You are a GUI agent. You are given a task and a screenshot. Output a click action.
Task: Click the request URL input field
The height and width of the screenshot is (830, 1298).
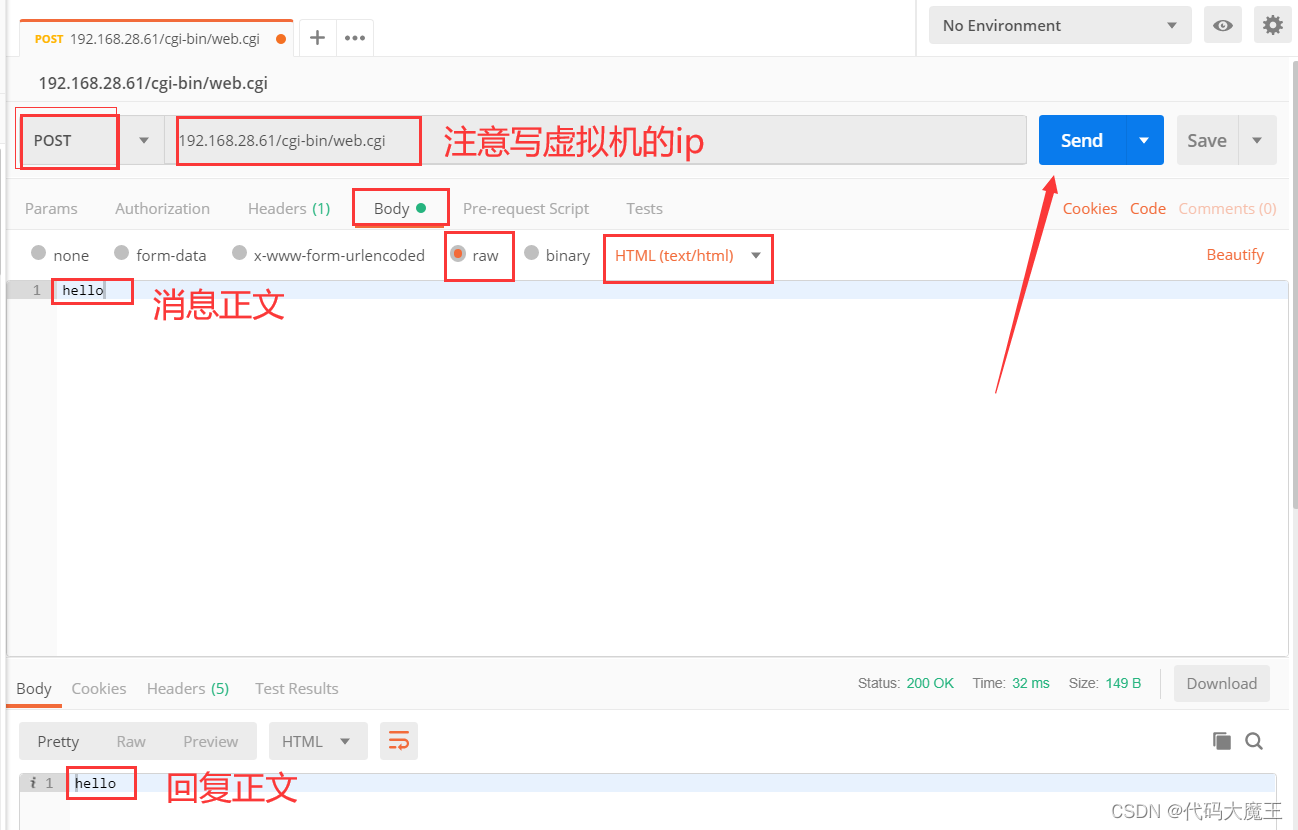click(595, 141)
